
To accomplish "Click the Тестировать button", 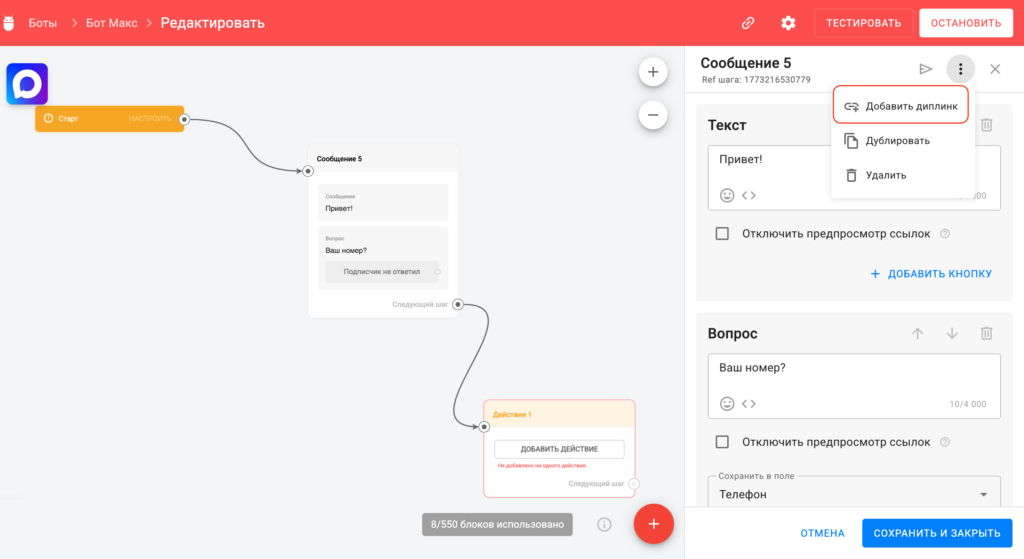I will [863, 23].
